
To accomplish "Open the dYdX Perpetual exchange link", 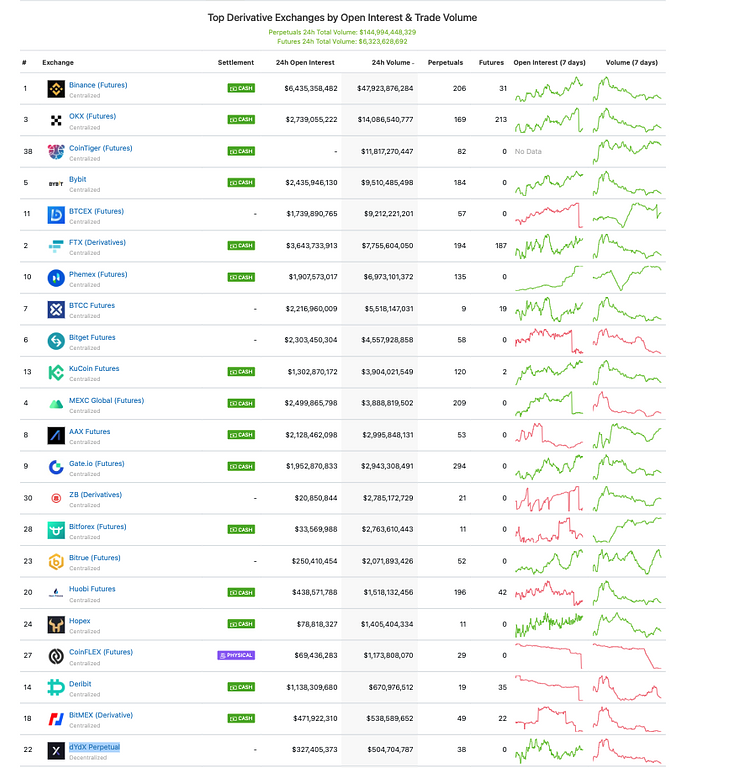I will click(x=94, y=747).
